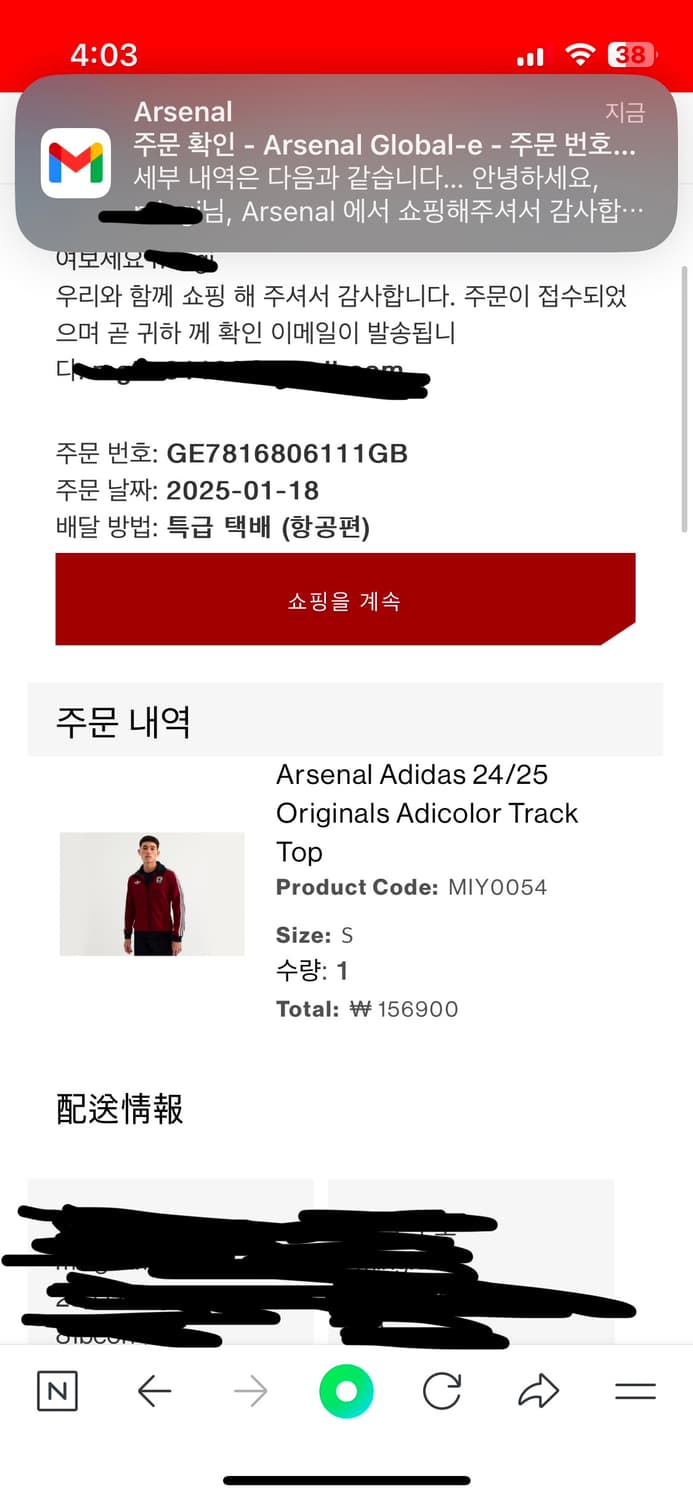Tap the green Naver shortcut button
Viewport: 693px width, 1500px height.
pos(346,1390)
